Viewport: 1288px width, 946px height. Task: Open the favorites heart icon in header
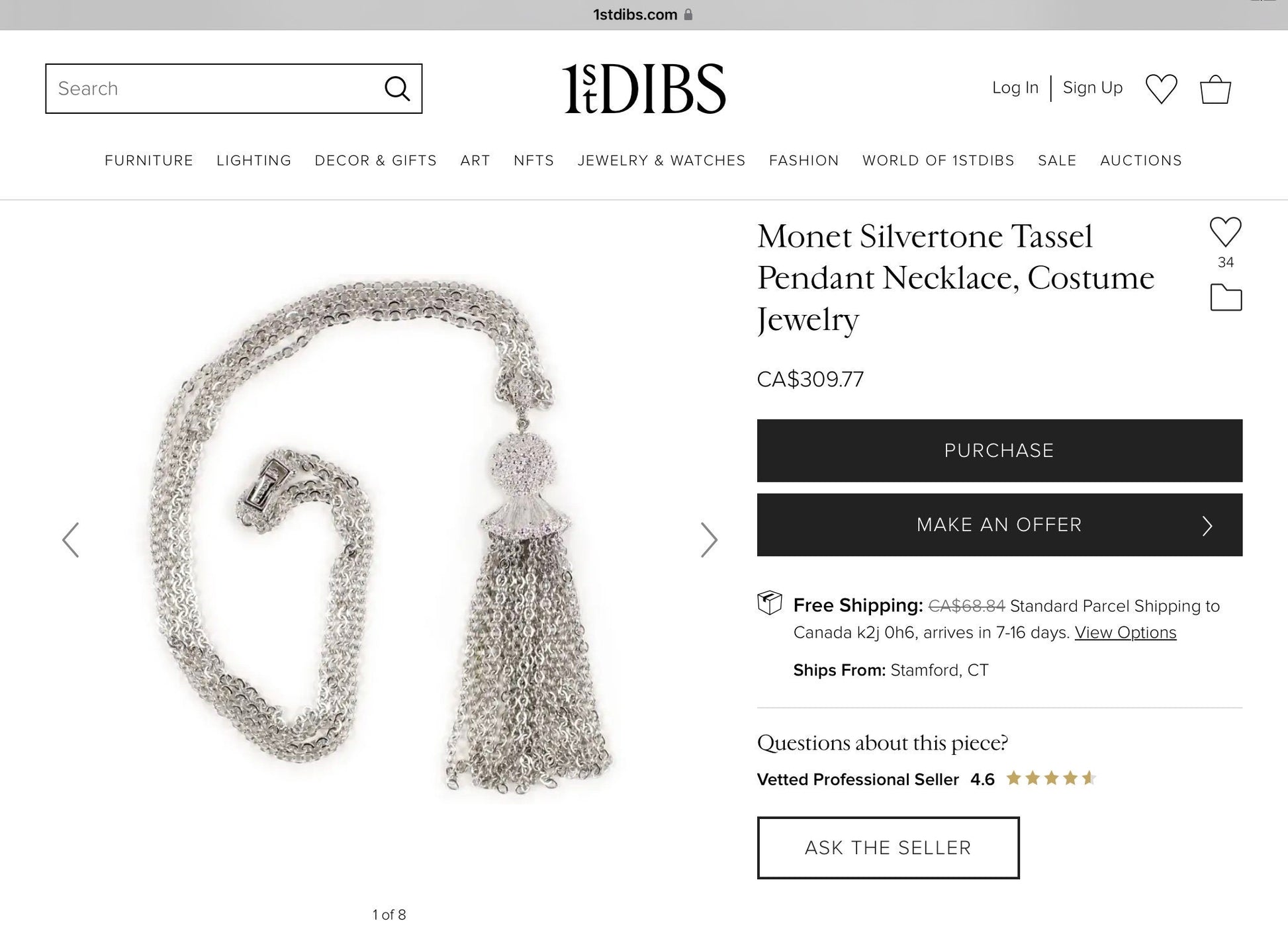1161,89
